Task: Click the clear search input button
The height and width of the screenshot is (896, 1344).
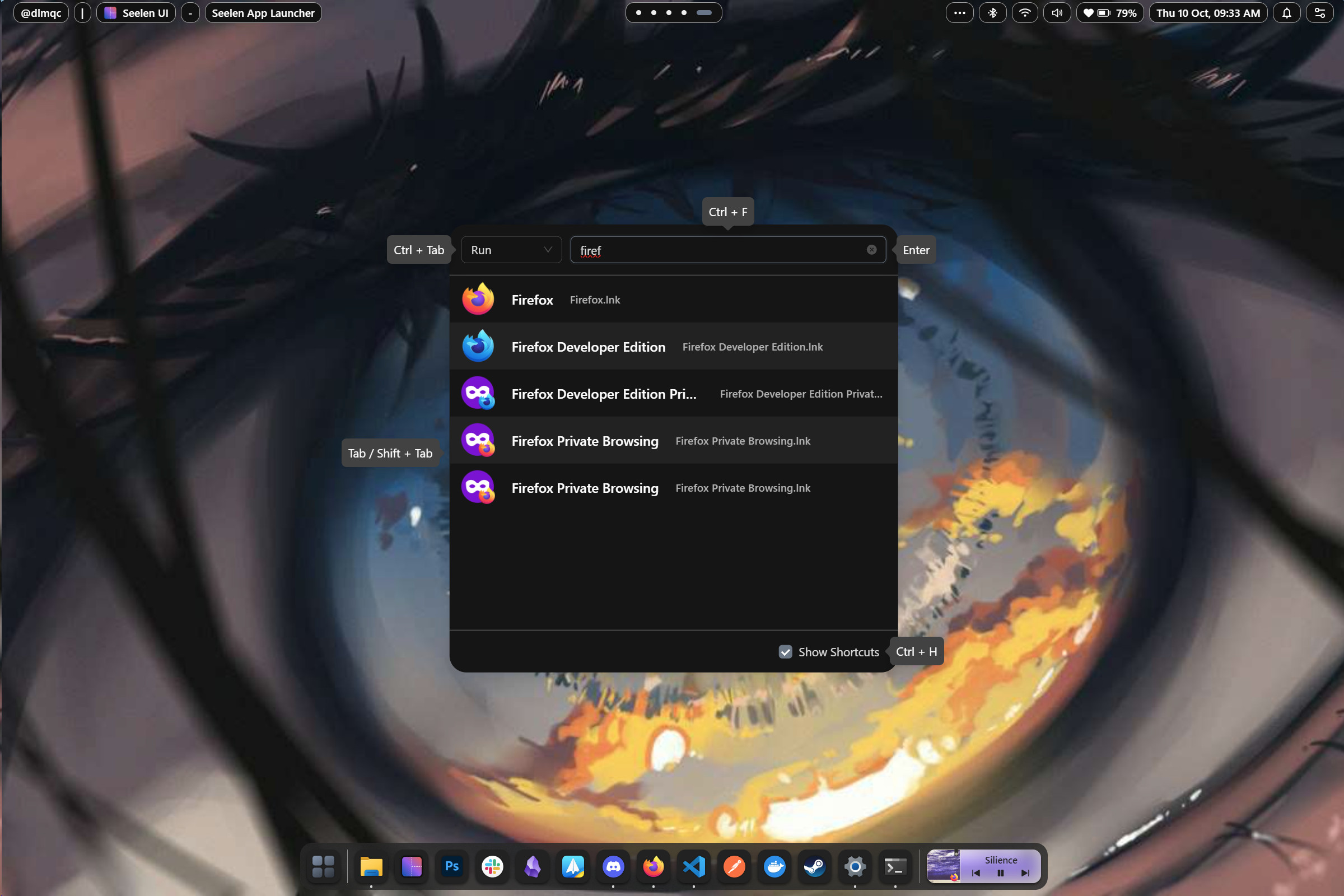Action: pyautogui.click(x=872, y=250)
